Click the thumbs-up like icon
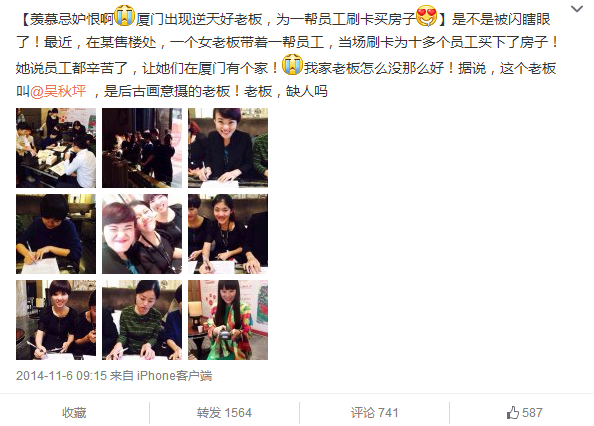The image size is (594, 426). 513,412
